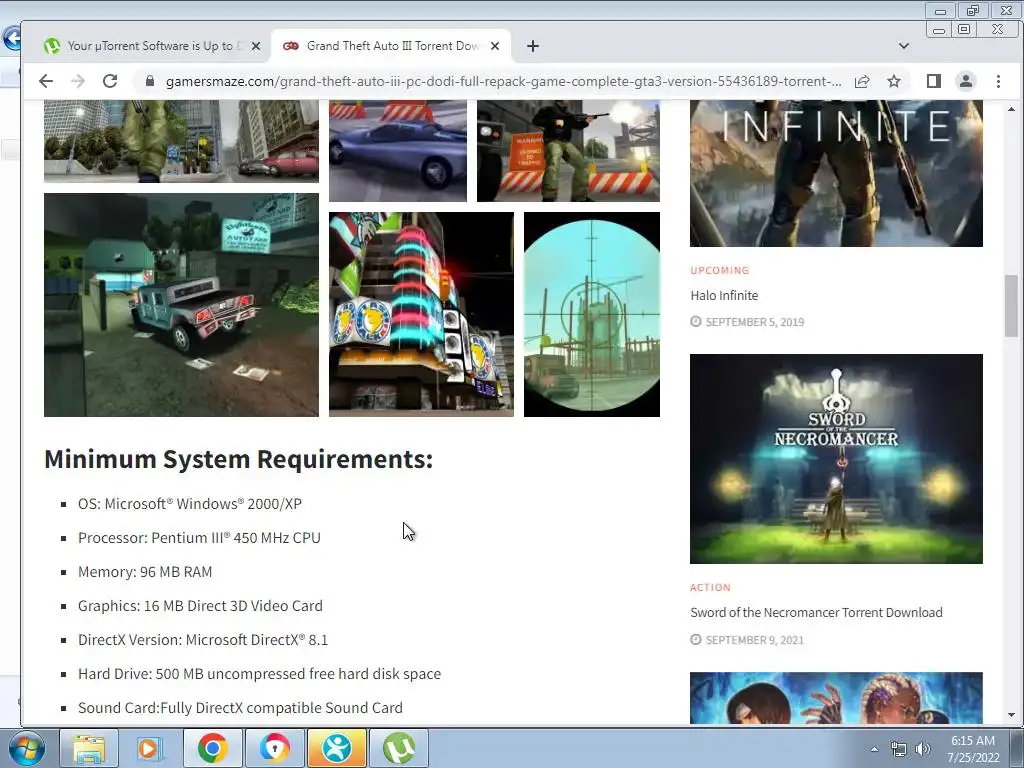The width and height of the screenshot is (1024, 768).
Task: Open Google Chrome from the taskbar
Action: click(212, 748)
